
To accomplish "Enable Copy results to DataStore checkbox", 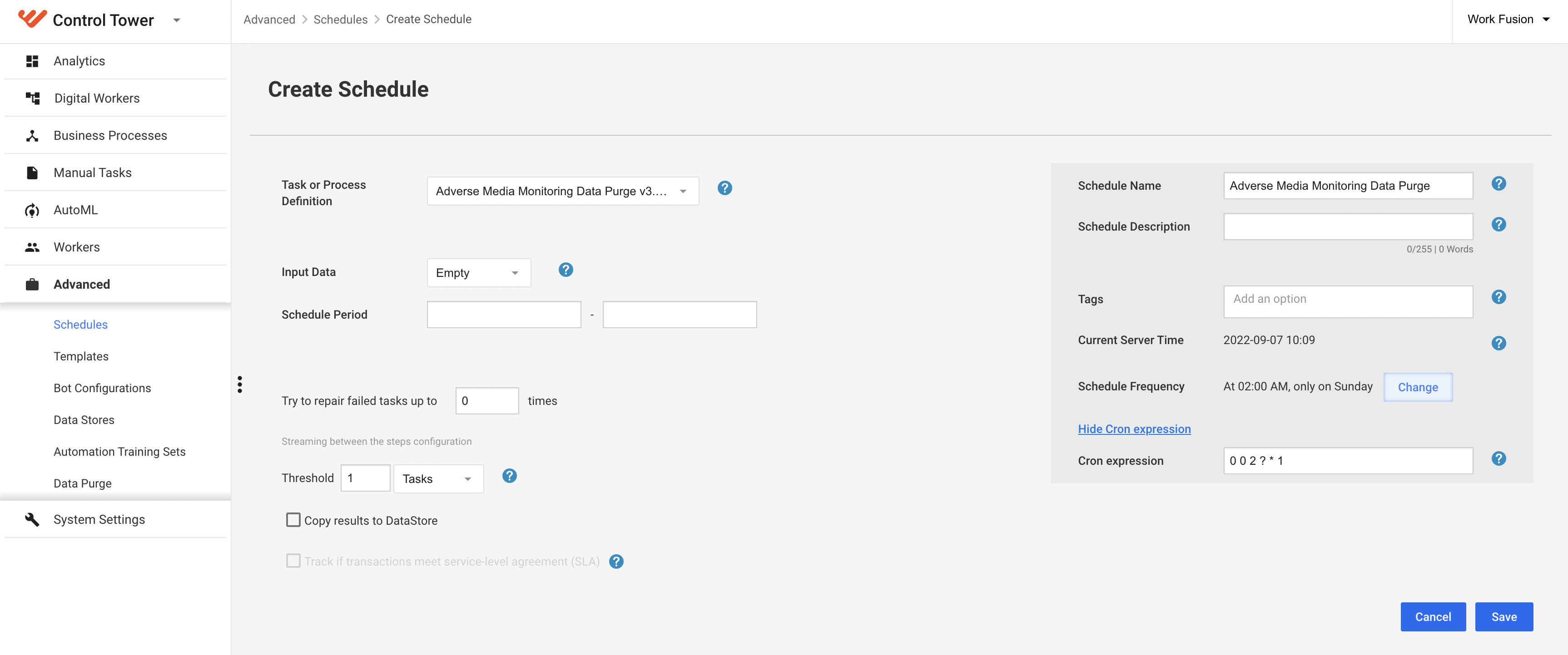I will 293,520.
